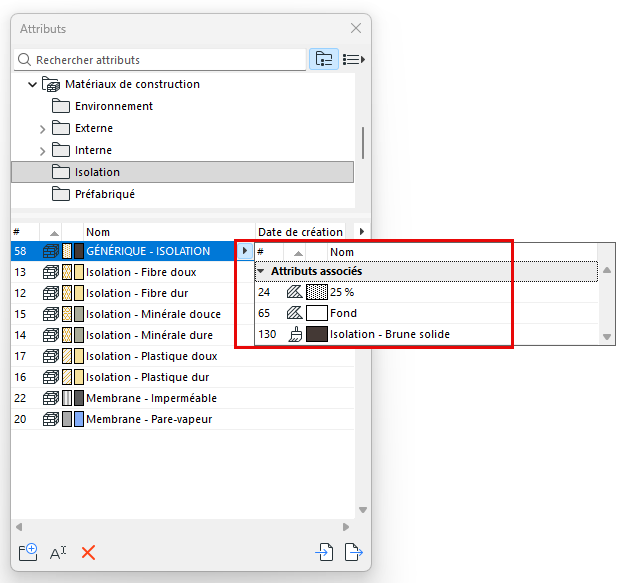Select Membrane - Imperméable row
Image resolution: width=626 pixels, height=583 pixels.
tap(182, 398)
